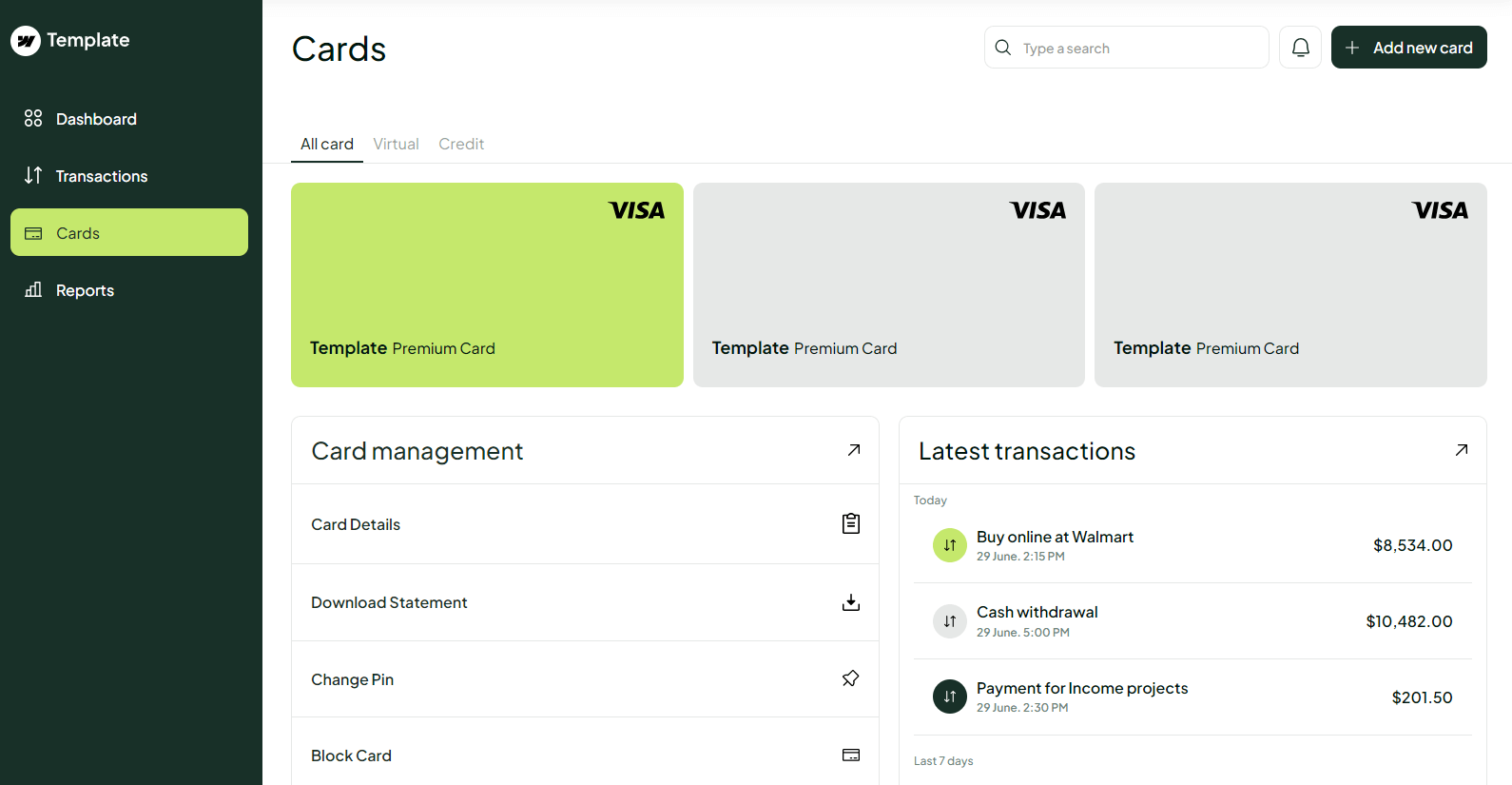Click the Download Statement icon
This screenshot has height=785, width=1512.
point(851,602)
